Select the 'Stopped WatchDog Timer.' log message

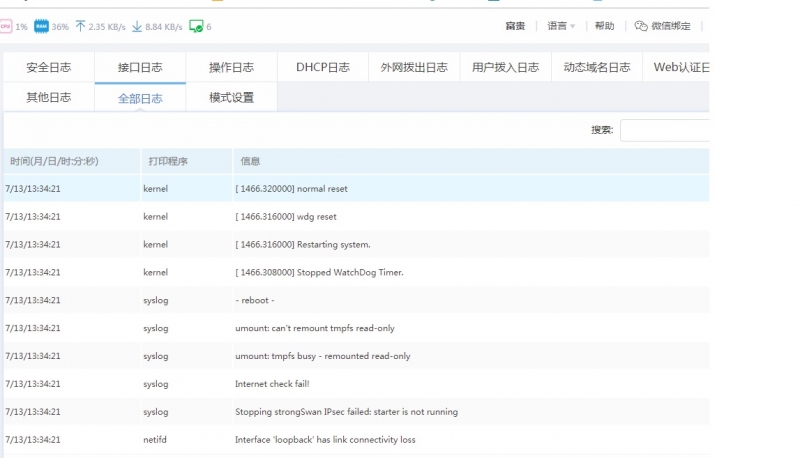click(x=319, y=272)
